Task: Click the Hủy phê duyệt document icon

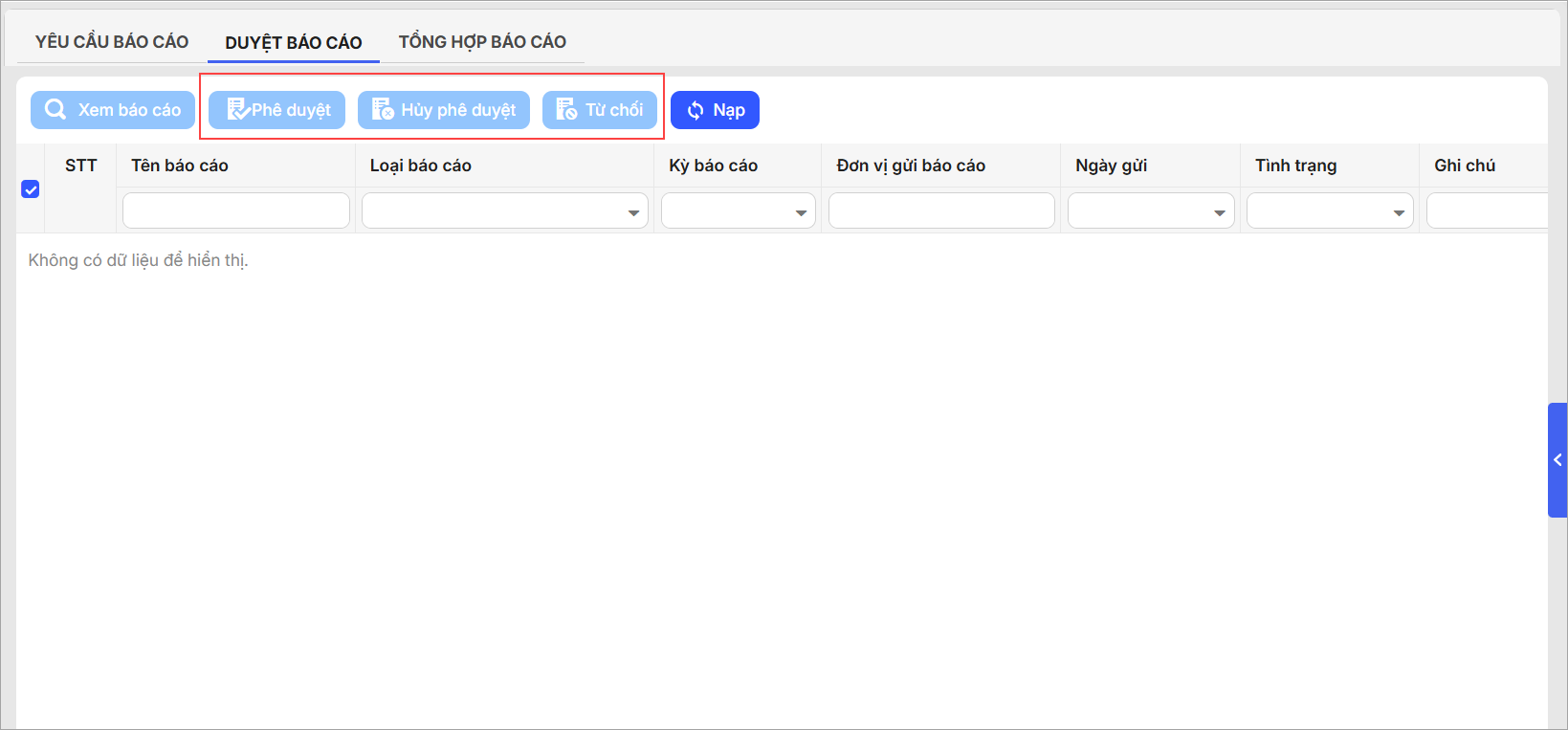Action: pos(383,110)
